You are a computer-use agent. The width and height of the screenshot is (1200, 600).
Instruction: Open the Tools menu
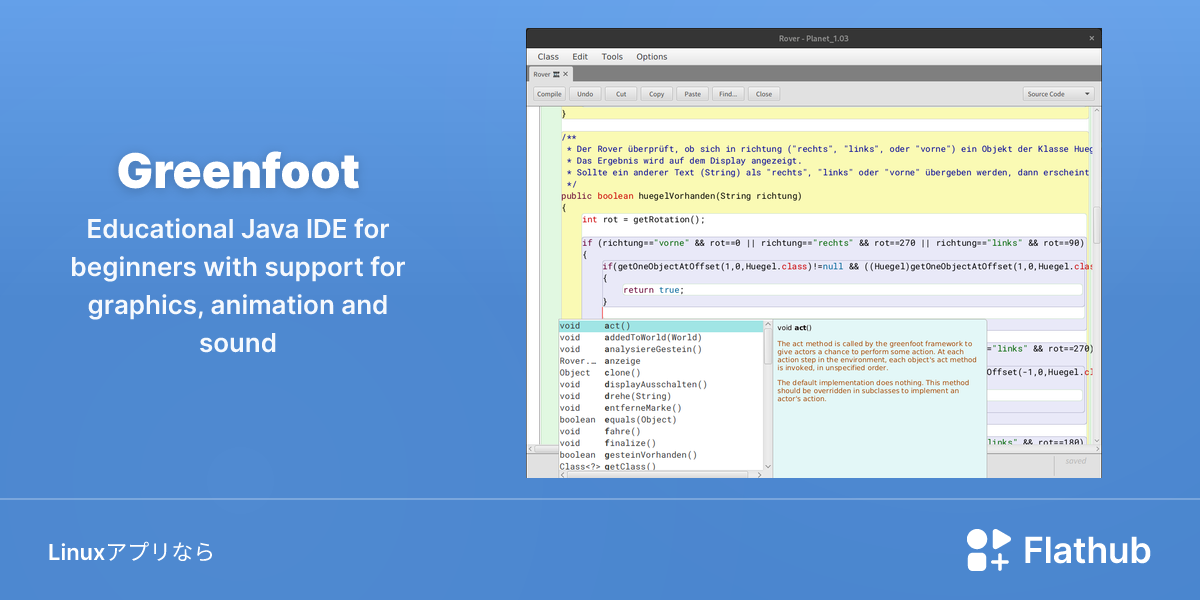[x=612, y=57]
